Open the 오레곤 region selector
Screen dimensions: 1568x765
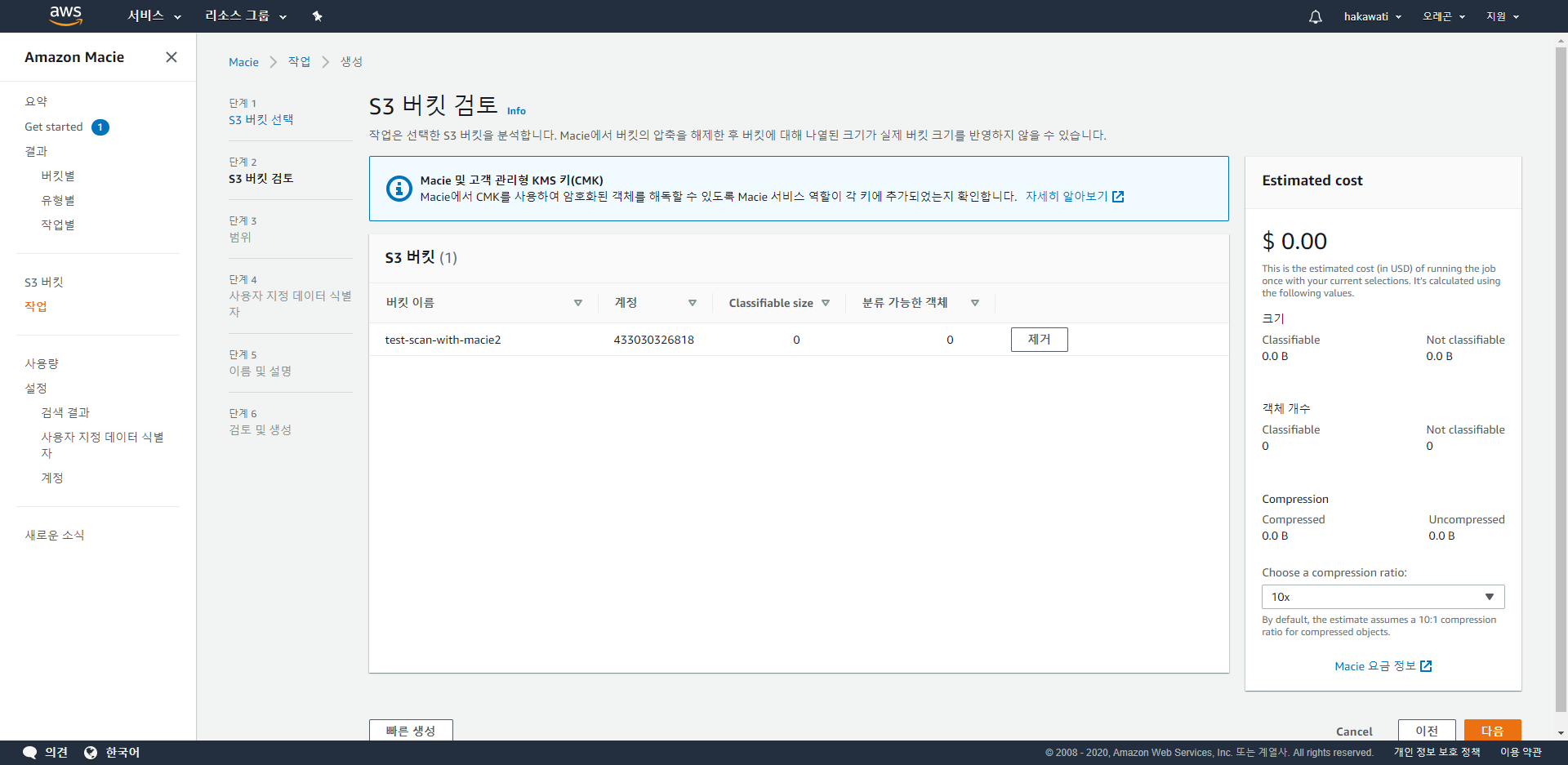pyautogui.click(x=1444, y=16)
